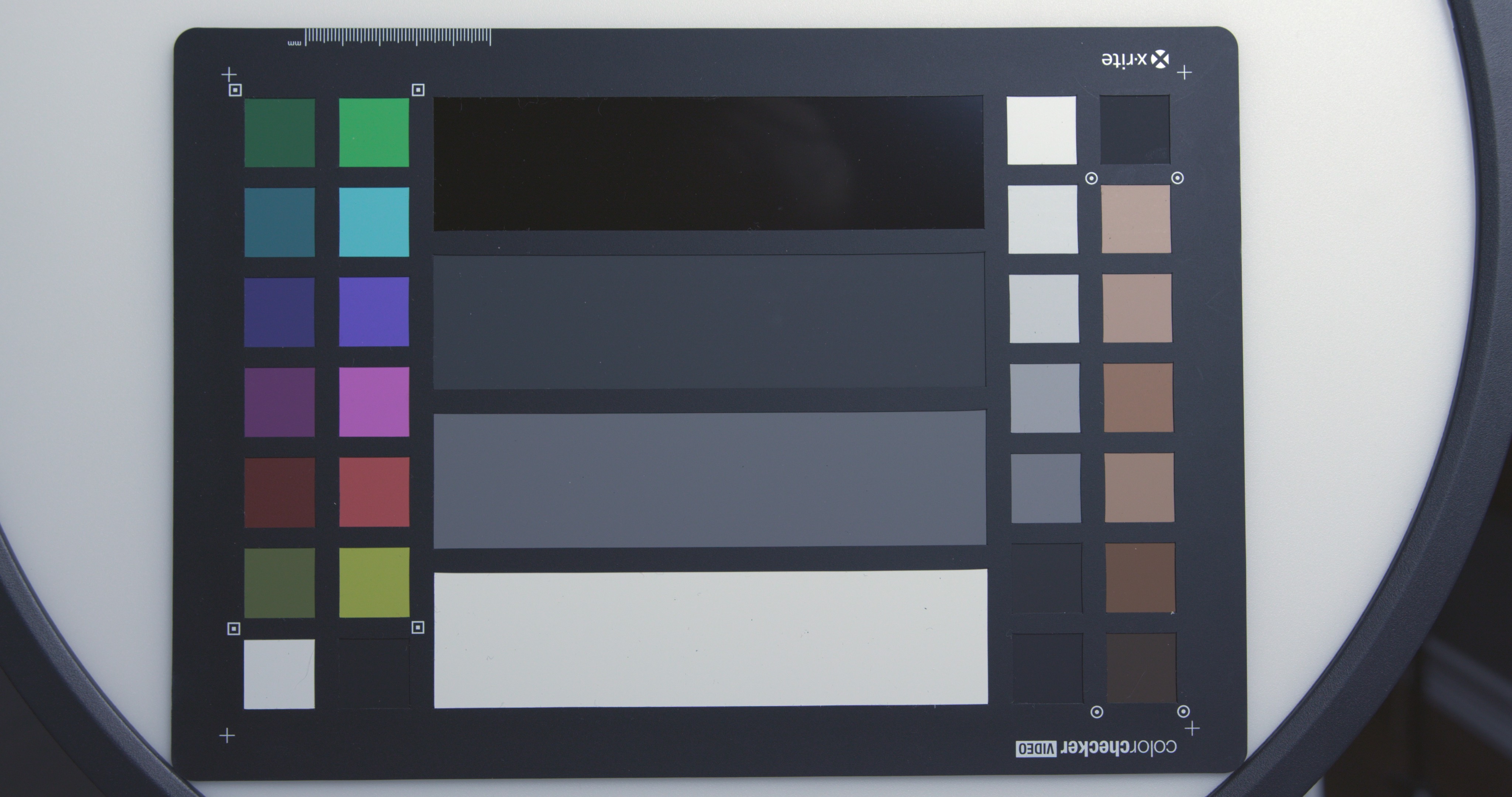
Task: Select the large dark gray bar
Action: click(709, 321)
